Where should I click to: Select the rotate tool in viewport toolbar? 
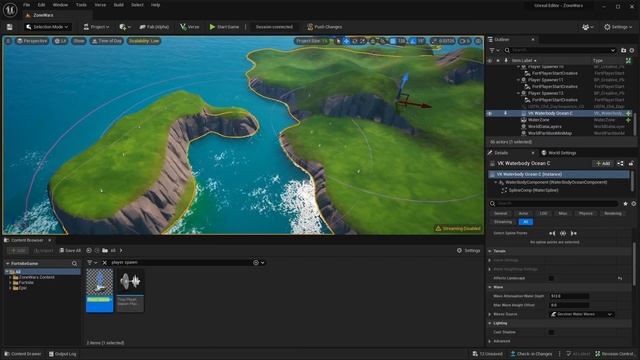pos(355,41)
